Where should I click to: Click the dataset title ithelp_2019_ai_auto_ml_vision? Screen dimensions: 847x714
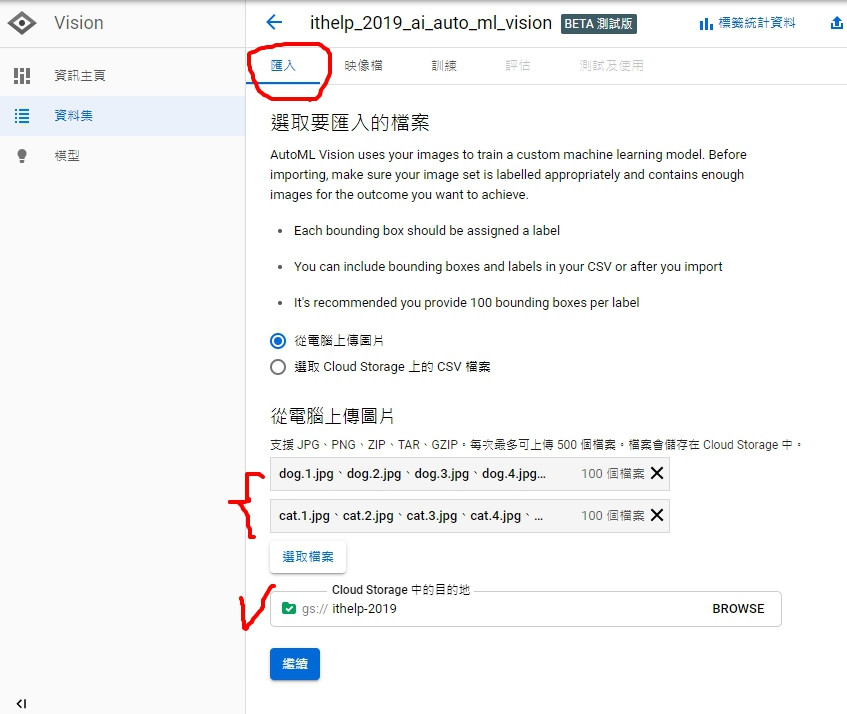pyautogui.click(x=431, y=23)
